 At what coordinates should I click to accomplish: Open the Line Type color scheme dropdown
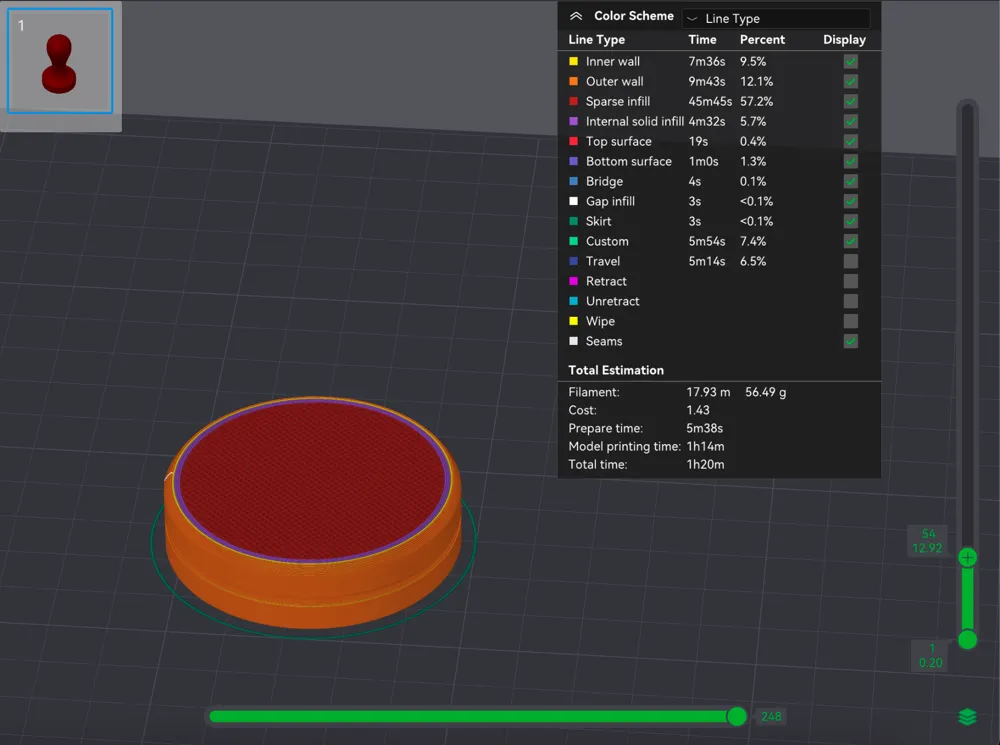(776, 18)
